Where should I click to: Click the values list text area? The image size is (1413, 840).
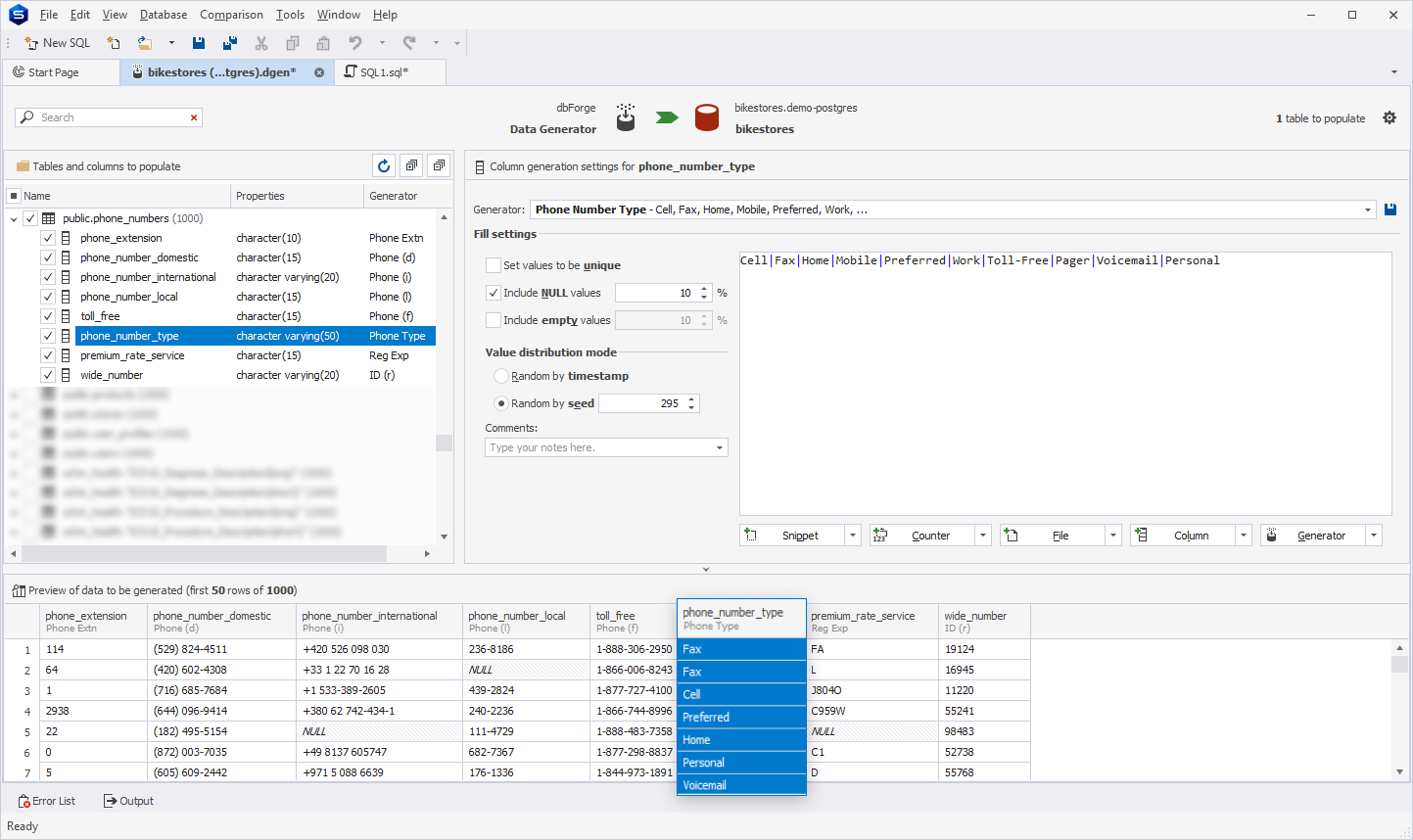[x=1065, y=384]
